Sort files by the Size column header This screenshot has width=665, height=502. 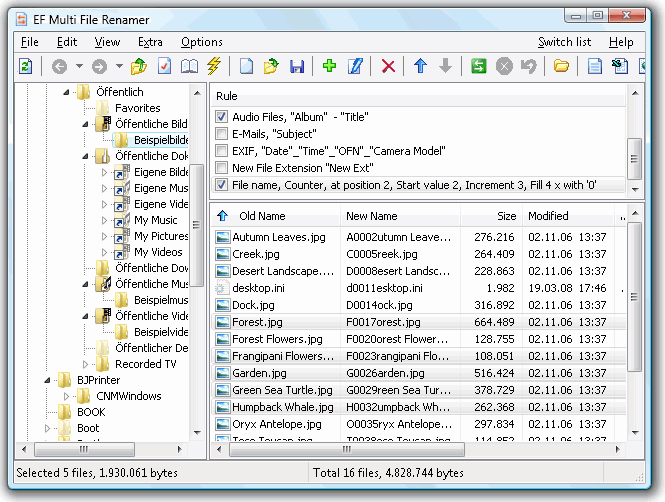pyautogui.click(x=506, y=216)
